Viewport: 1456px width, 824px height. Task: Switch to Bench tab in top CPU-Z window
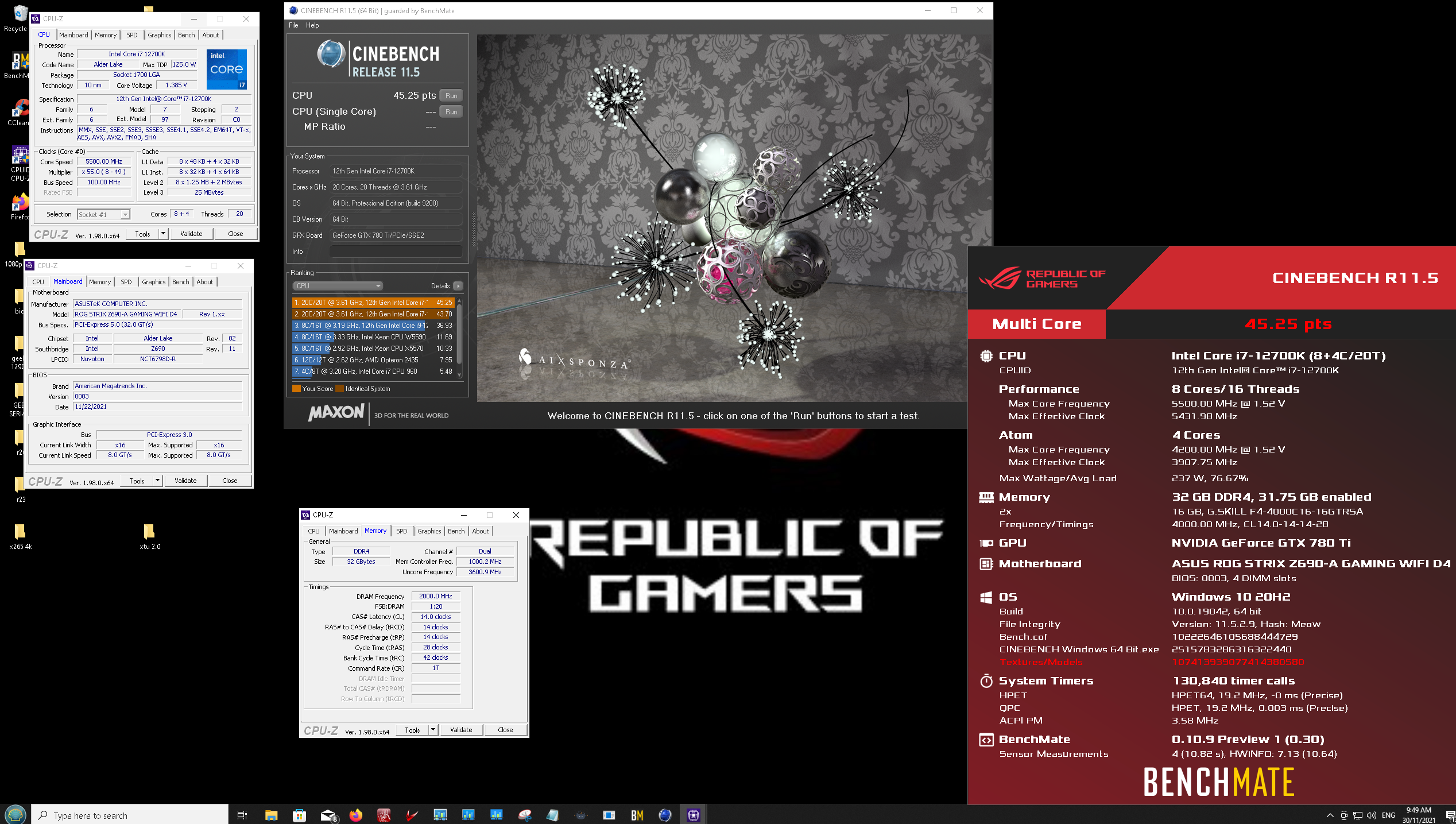tap(187, 35)
